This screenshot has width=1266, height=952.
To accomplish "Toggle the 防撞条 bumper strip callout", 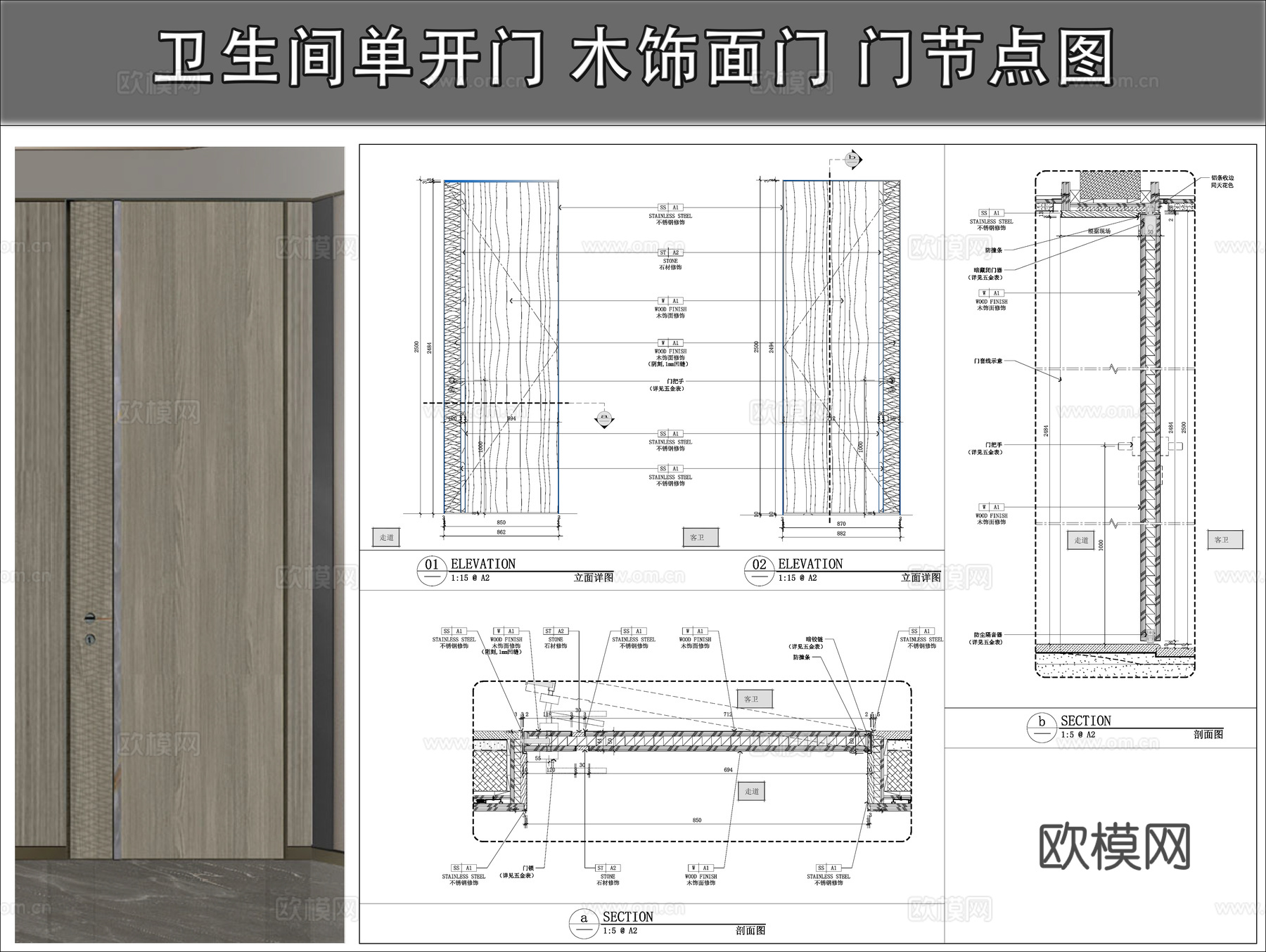I will pos(995,248).
